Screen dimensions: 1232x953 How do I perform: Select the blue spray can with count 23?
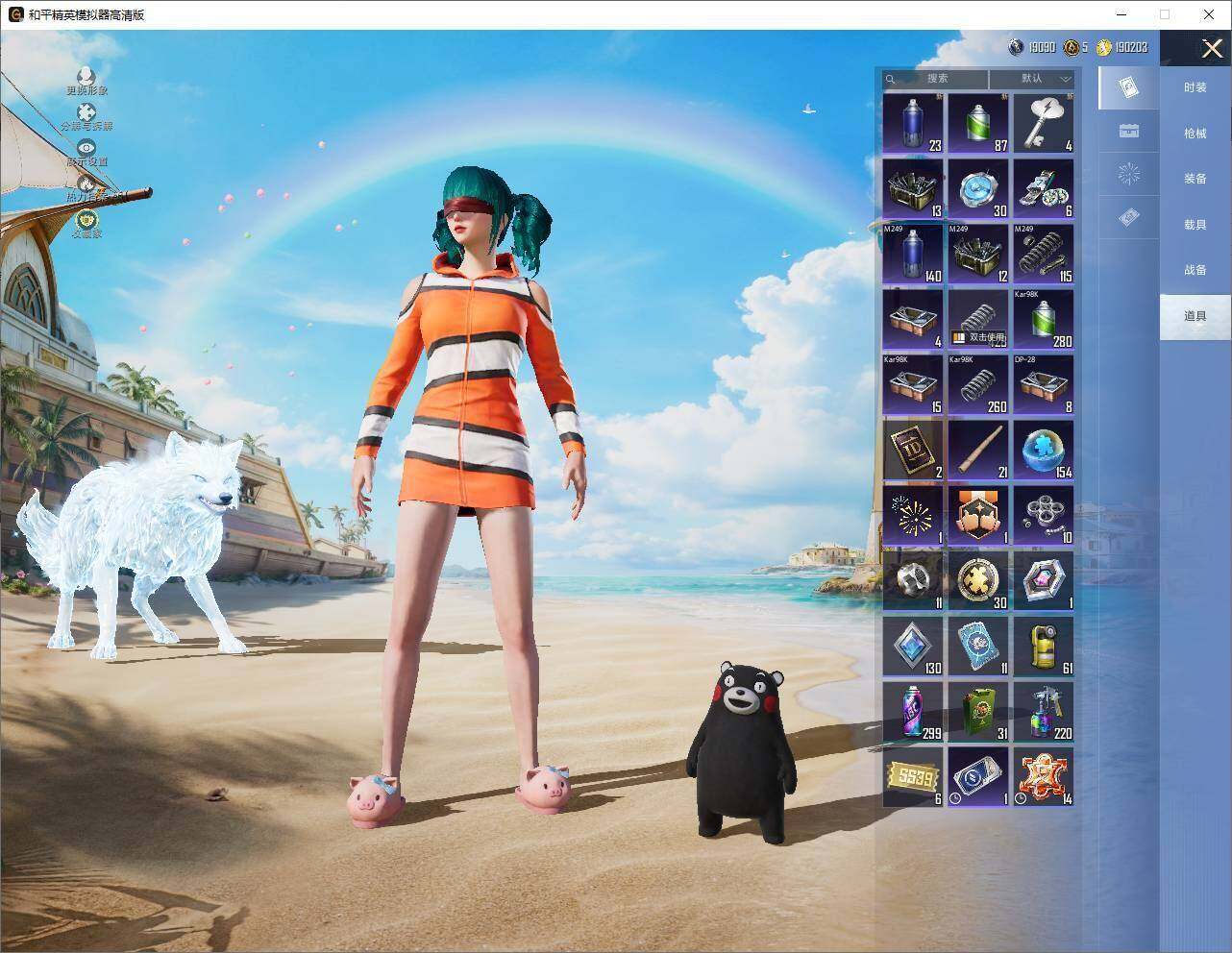tap(913, 123)
